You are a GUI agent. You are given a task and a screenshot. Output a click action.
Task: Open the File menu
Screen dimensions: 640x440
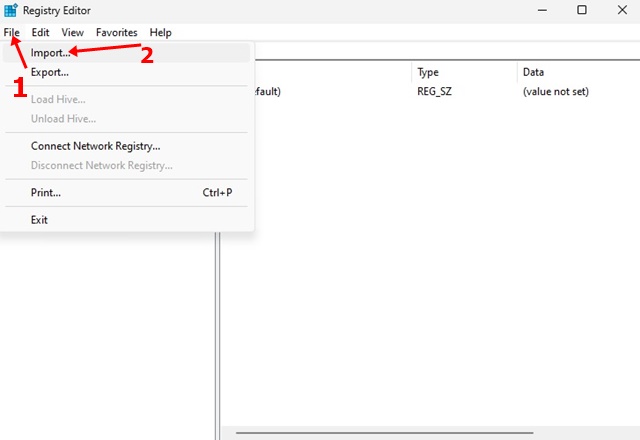11,32
